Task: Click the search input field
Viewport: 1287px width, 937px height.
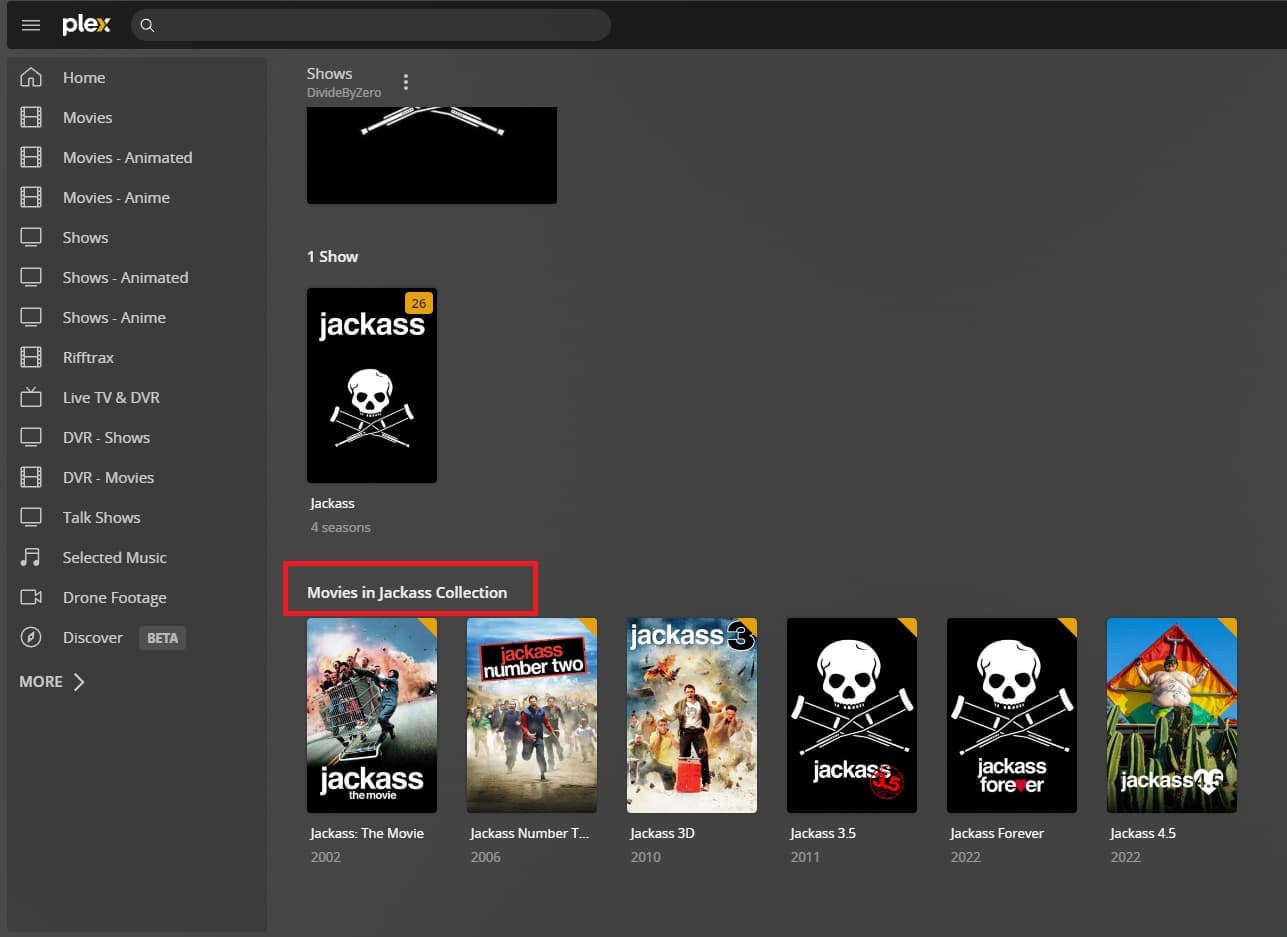Action: coord(371,25)
